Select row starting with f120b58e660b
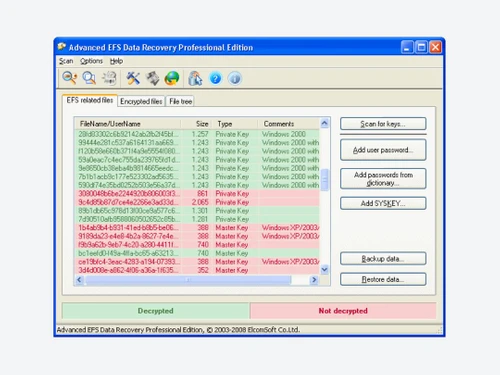This screenshot has height=375, width=500. tap(197, 151)
